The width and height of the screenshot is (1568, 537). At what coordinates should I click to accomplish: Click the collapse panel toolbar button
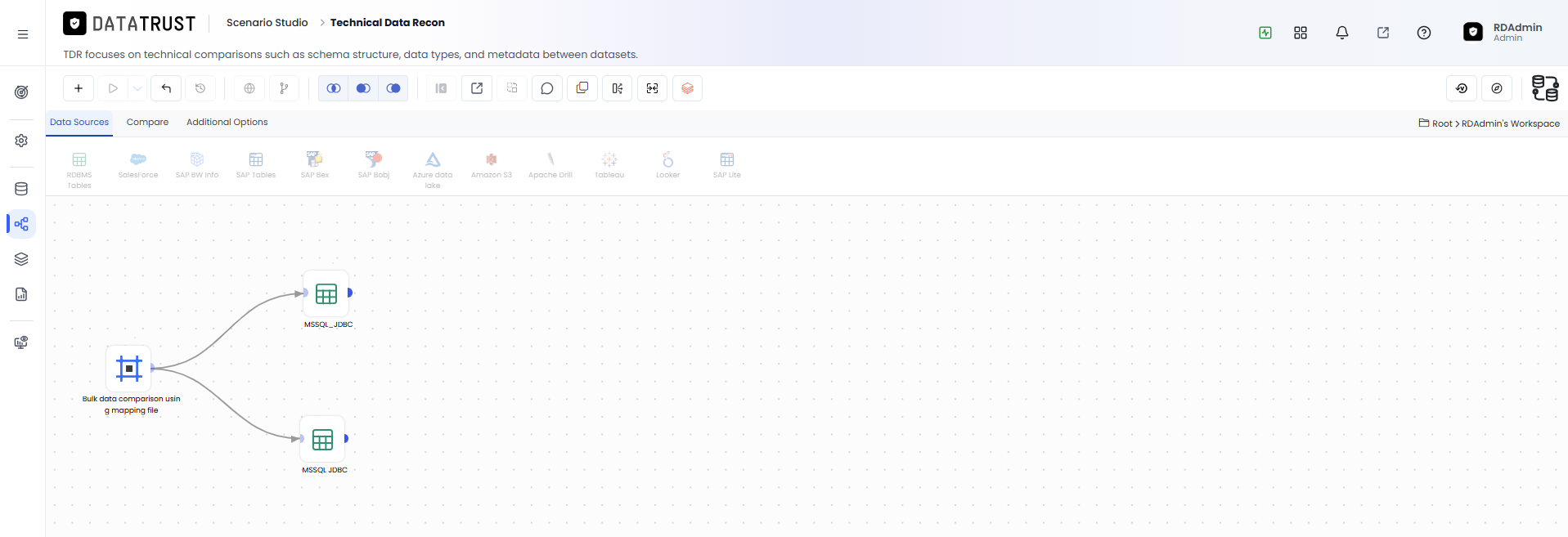pyautogui.click(x=441, y=88)
